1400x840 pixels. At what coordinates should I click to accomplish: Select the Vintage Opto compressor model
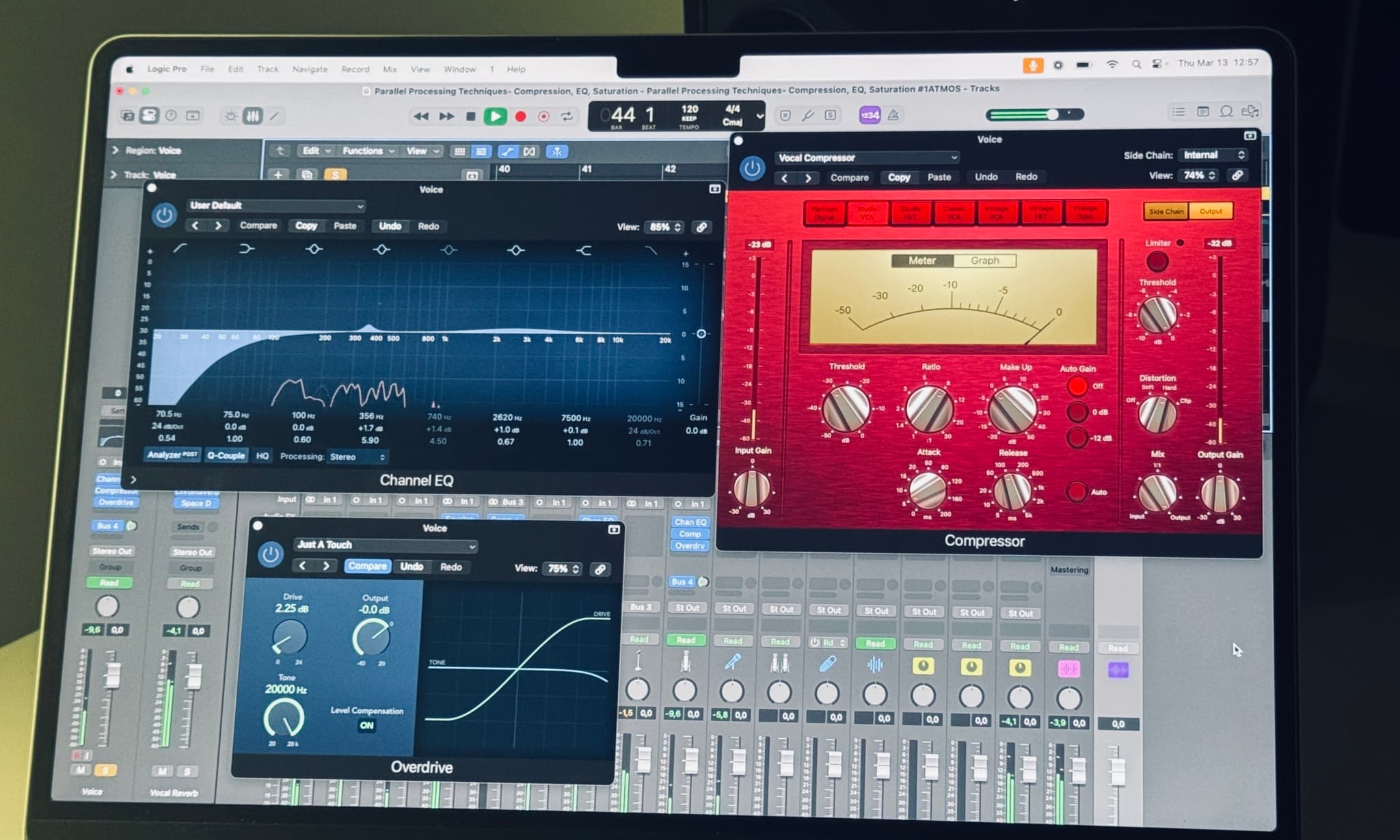click(1086, 212)
